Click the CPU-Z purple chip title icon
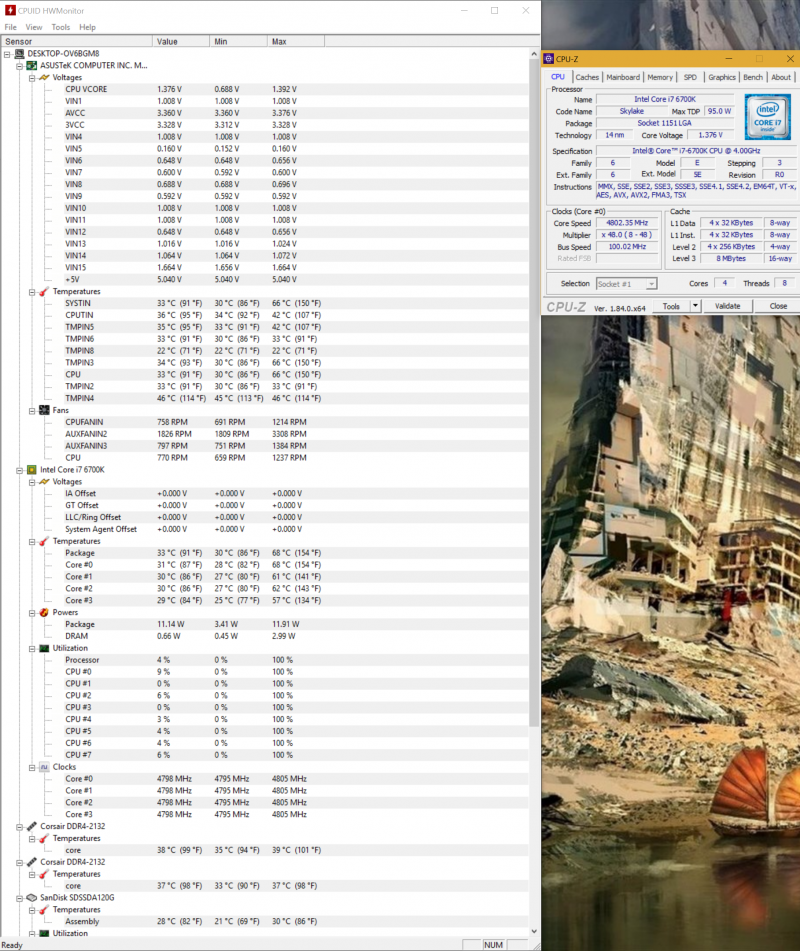 tap(548, 59)
